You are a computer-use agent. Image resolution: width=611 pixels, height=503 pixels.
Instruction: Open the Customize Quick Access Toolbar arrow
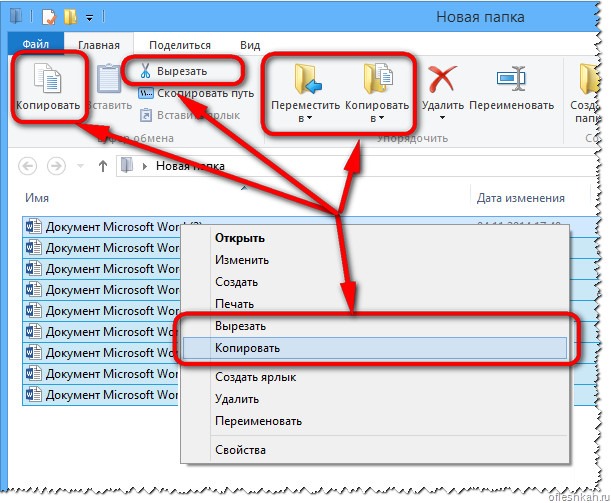click(x=90, y=18)
